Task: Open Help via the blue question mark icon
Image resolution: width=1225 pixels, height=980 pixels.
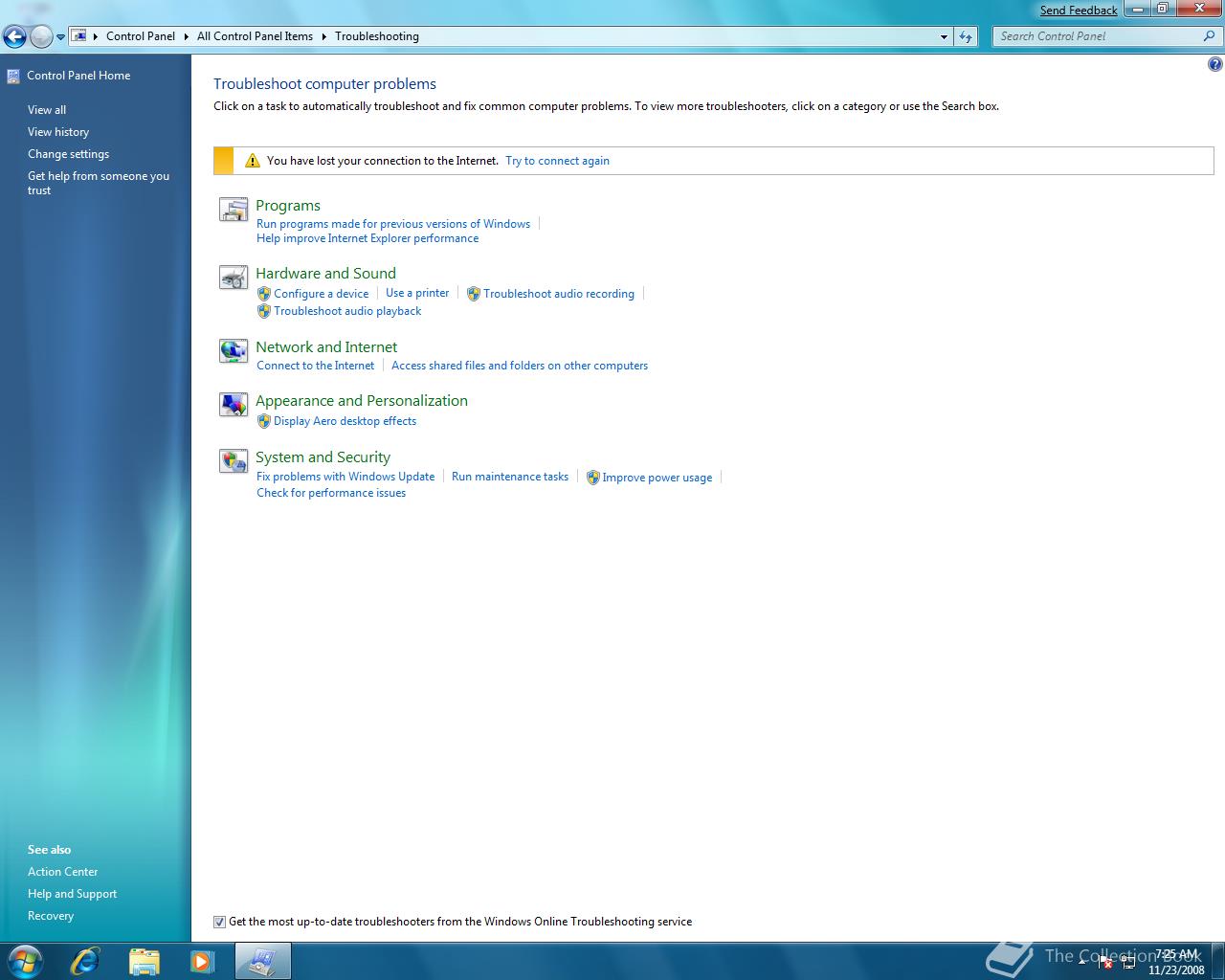Action: click(1215, 65)
